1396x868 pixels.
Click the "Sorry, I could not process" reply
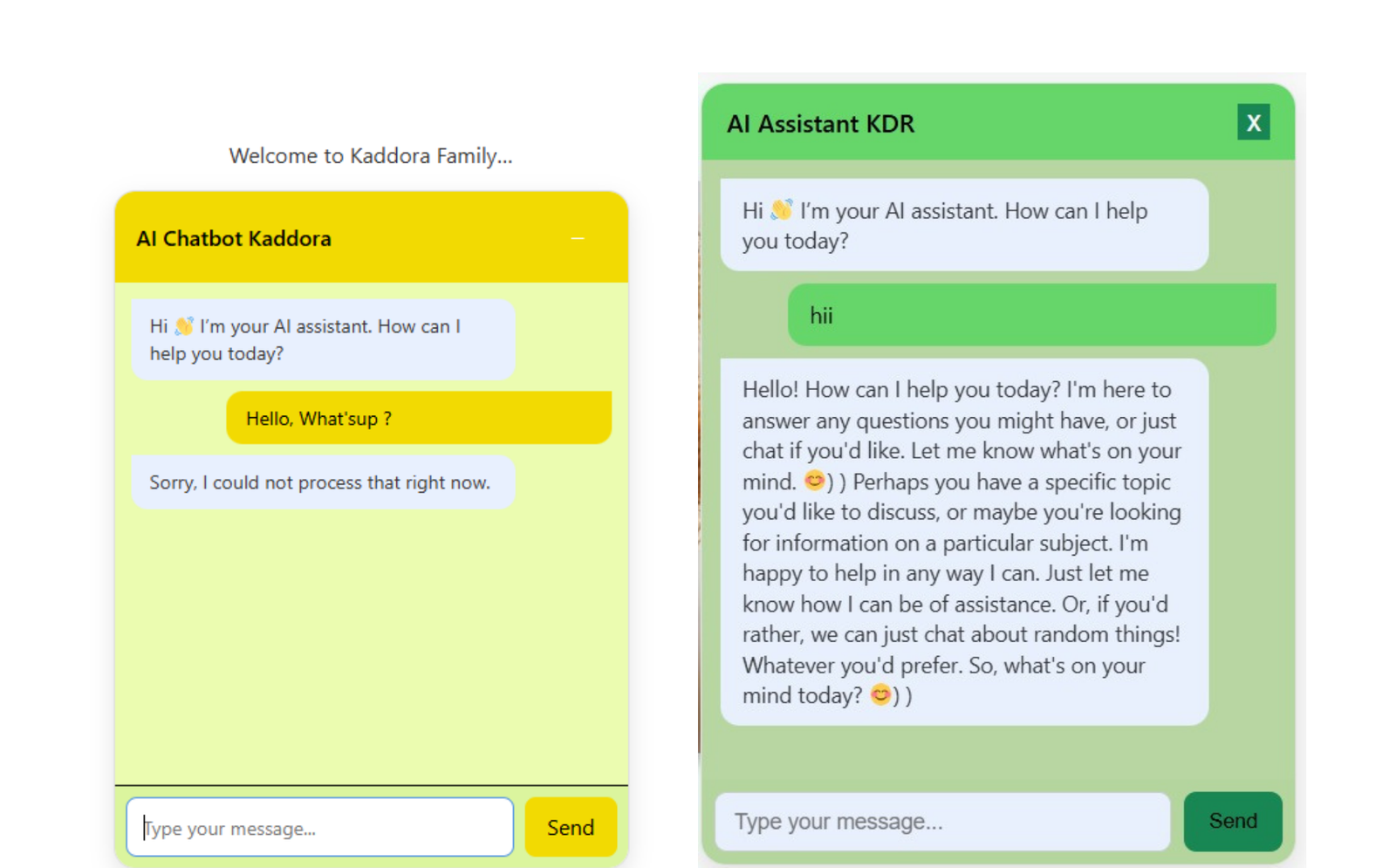tap(320, 482)
